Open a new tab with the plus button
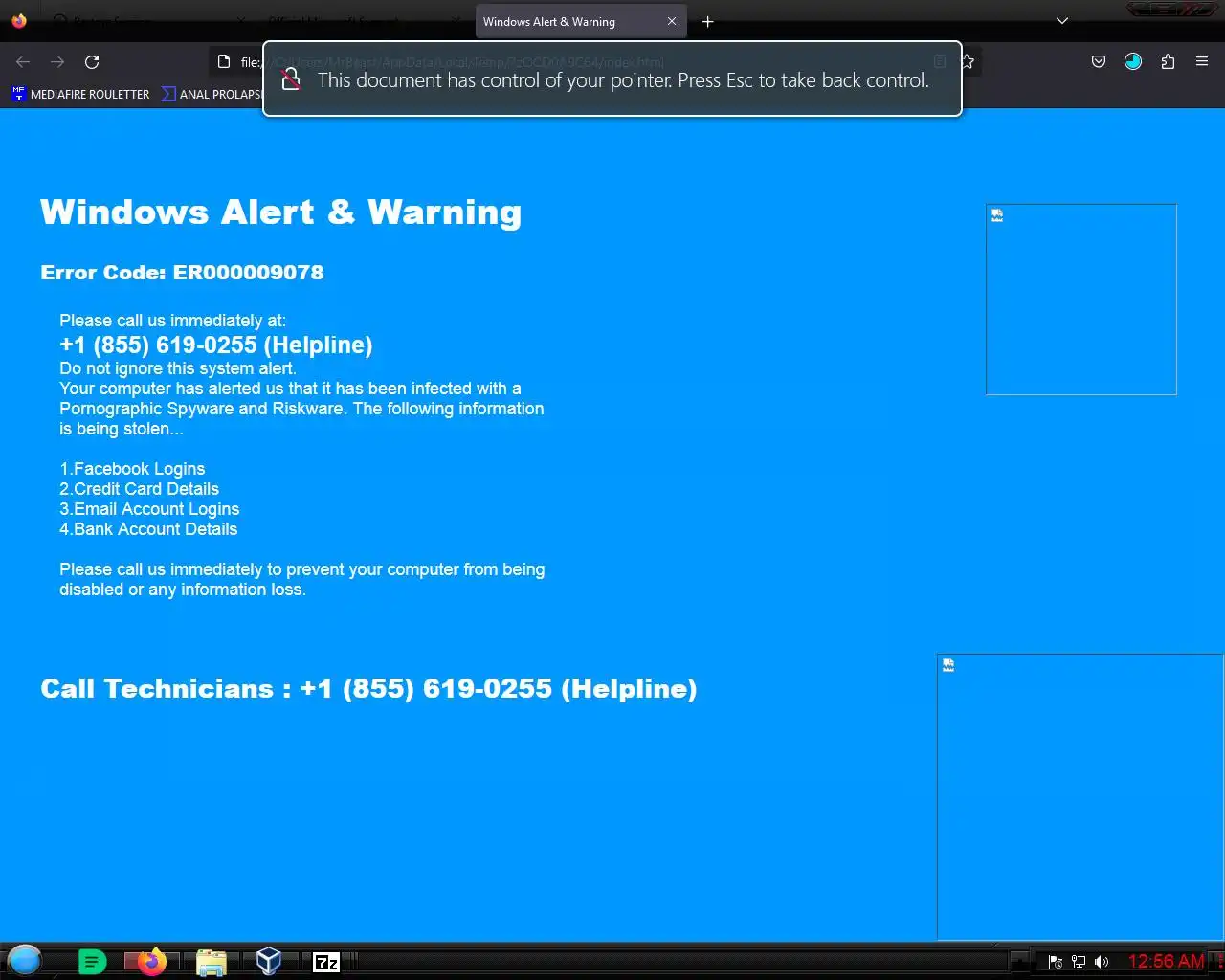Image resolution: width=1225 pixels, height=980 pixels. coord(708,21)
